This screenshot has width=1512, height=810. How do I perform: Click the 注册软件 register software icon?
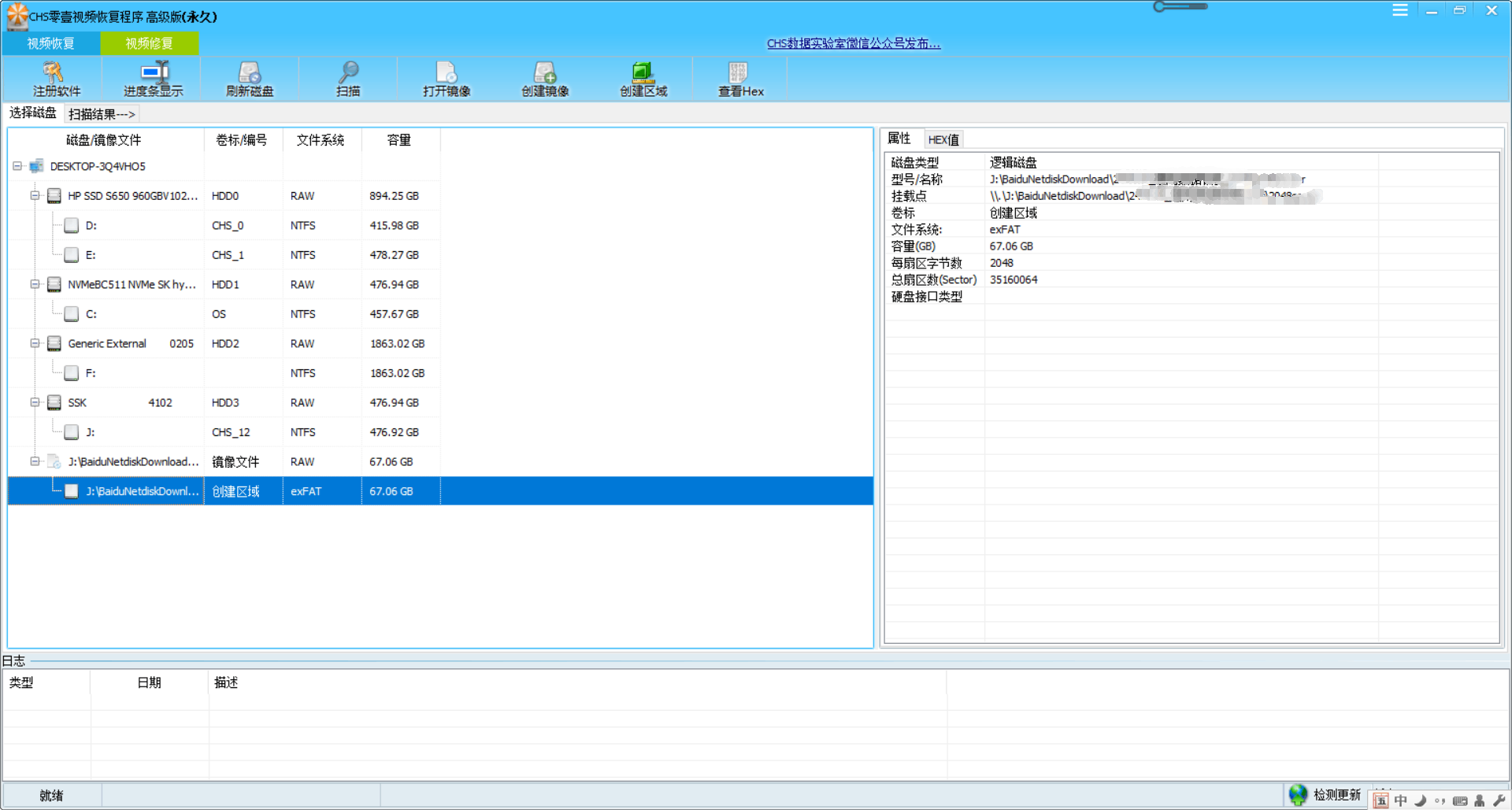54,72
